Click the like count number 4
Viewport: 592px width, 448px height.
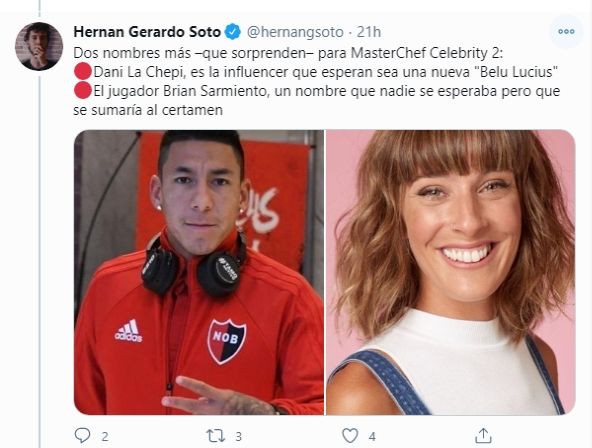[x=372, y=437]
